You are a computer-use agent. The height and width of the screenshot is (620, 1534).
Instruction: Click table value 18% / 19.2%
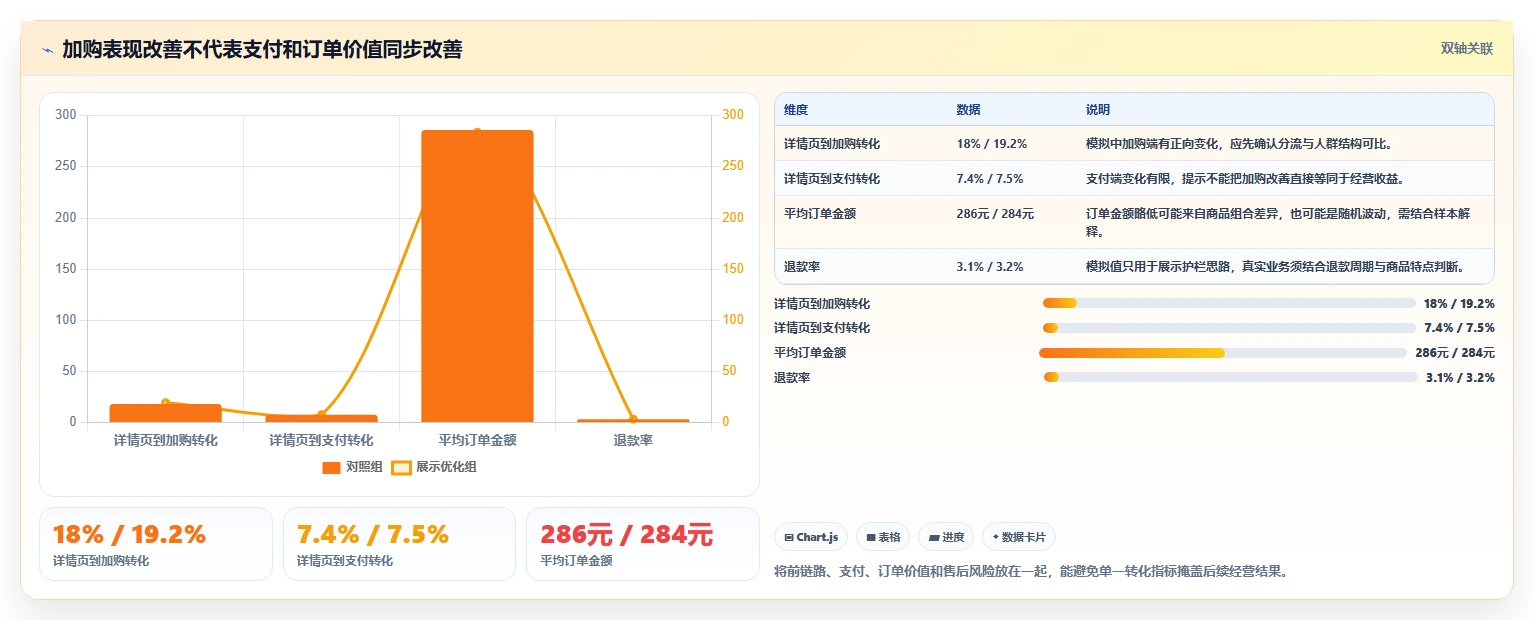991,144
